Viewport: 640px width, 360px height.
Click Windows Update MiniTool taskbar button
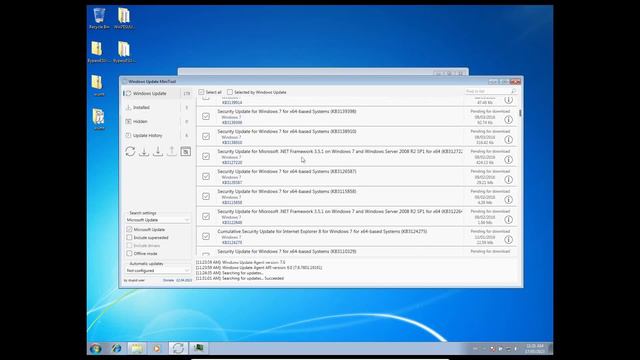(x=178, y=348)
